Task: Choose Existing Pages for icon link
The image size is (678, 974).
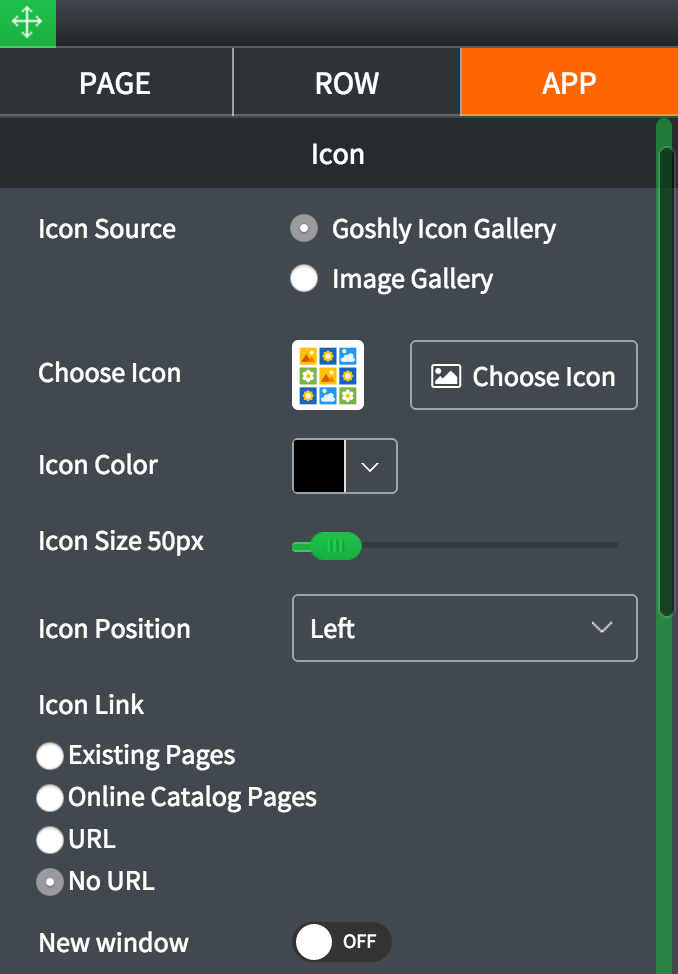Action: coord(50,756)
